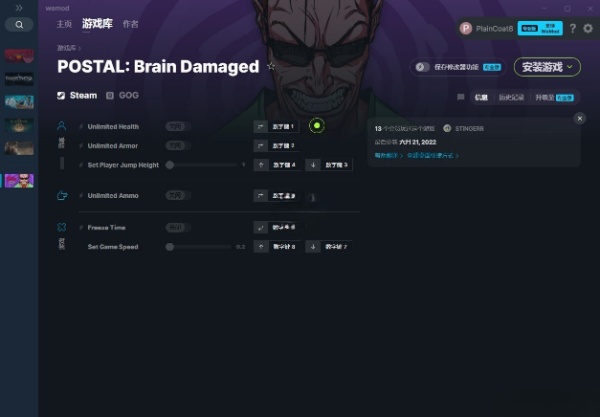This screenshot has width=600, height=417.
Task: Open the first blue link in info panel
Action: [x=389, y=156]
